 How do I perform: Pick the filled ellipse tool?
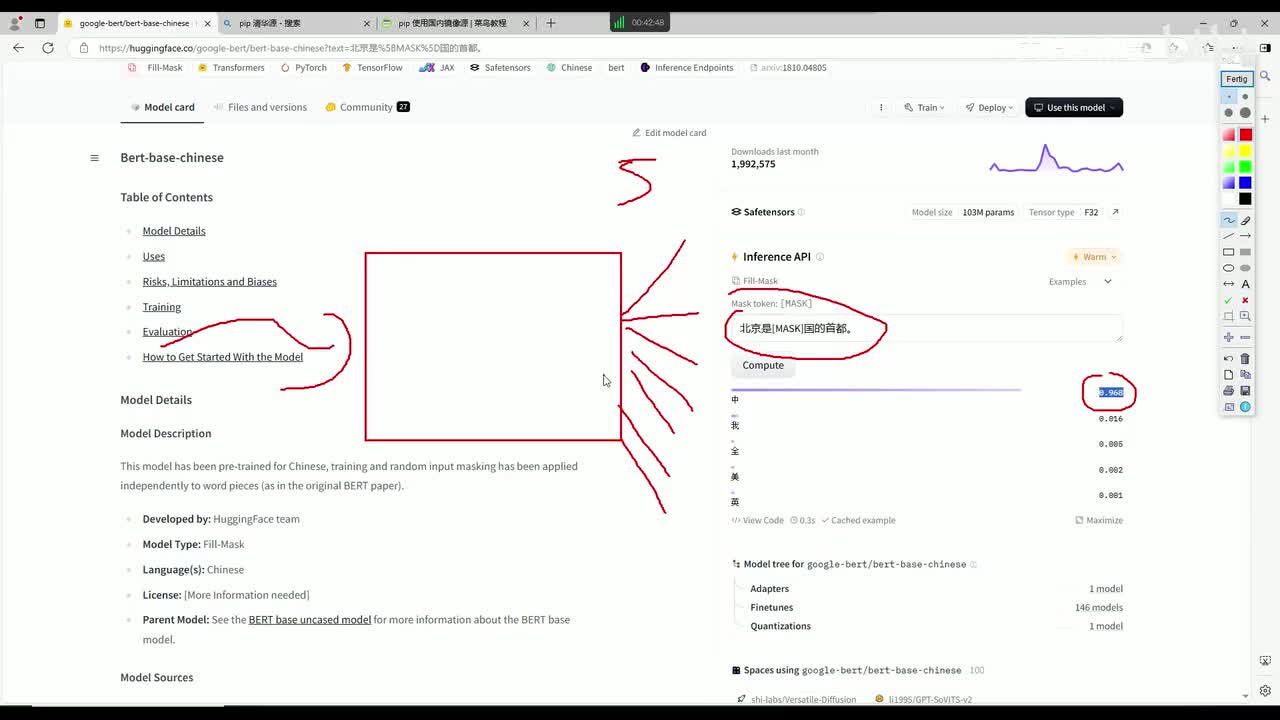pyautogui.click(x=1245, y=268)
